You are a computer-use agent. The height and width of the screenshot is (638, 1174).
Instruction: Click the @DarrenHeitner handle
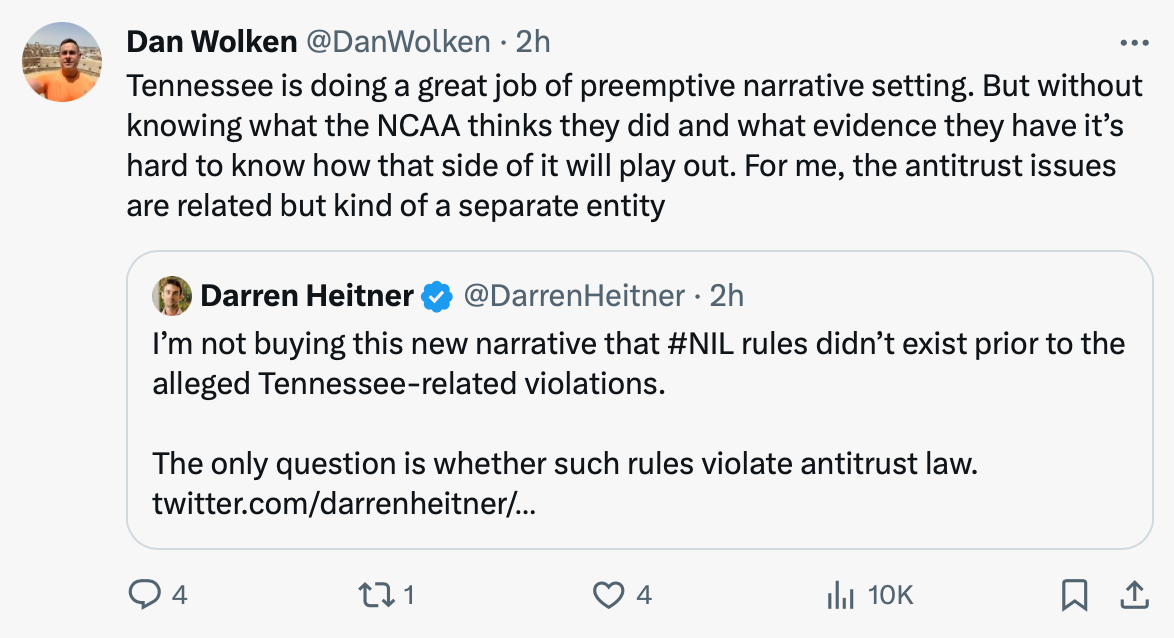click(x=575, y=296)
